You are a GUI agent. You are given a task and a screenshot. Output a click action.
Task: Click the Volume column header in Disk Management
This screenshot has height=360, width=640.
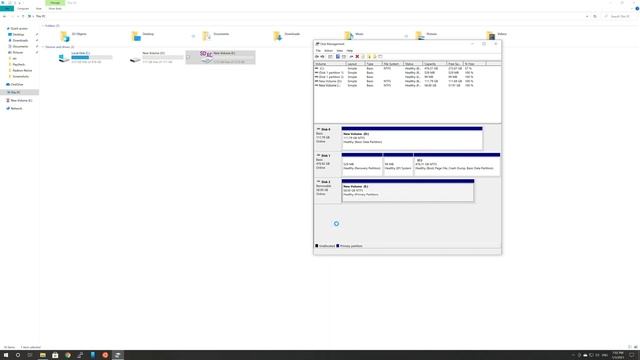tap(330, 64)
